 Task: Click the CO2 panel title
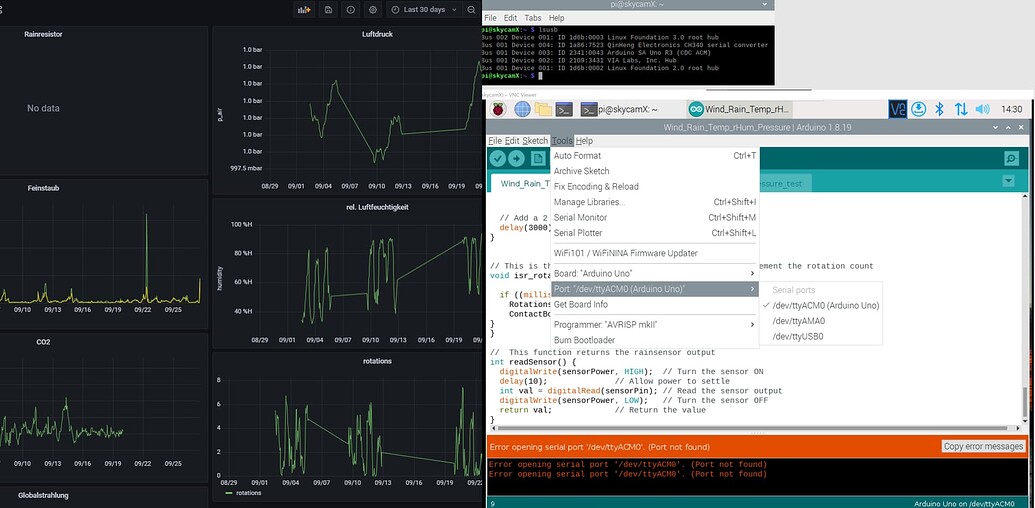tap(44, 342)
